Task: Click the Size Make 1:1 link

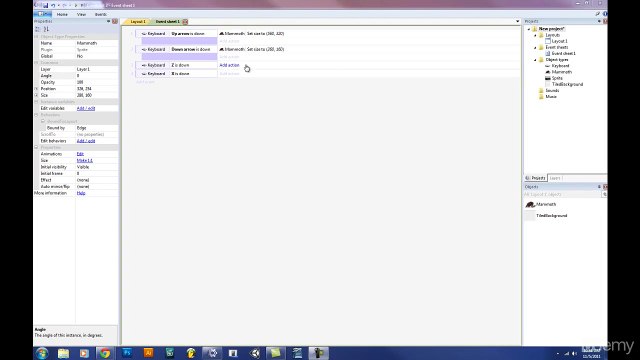Action: pos(84,160)
